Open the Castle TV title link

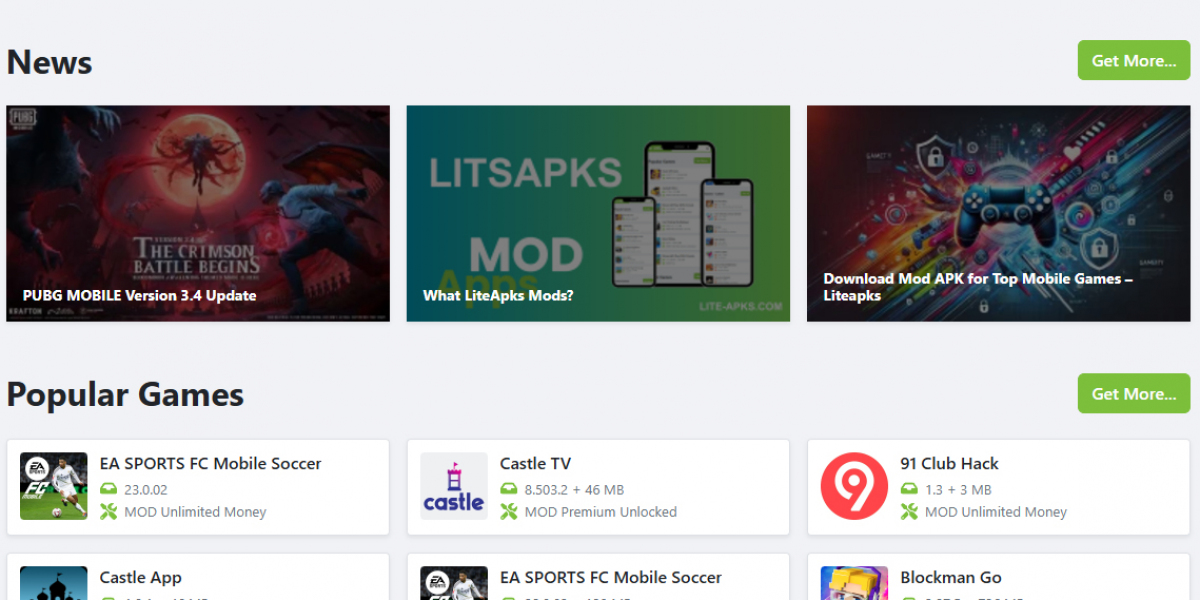point(536,464)
